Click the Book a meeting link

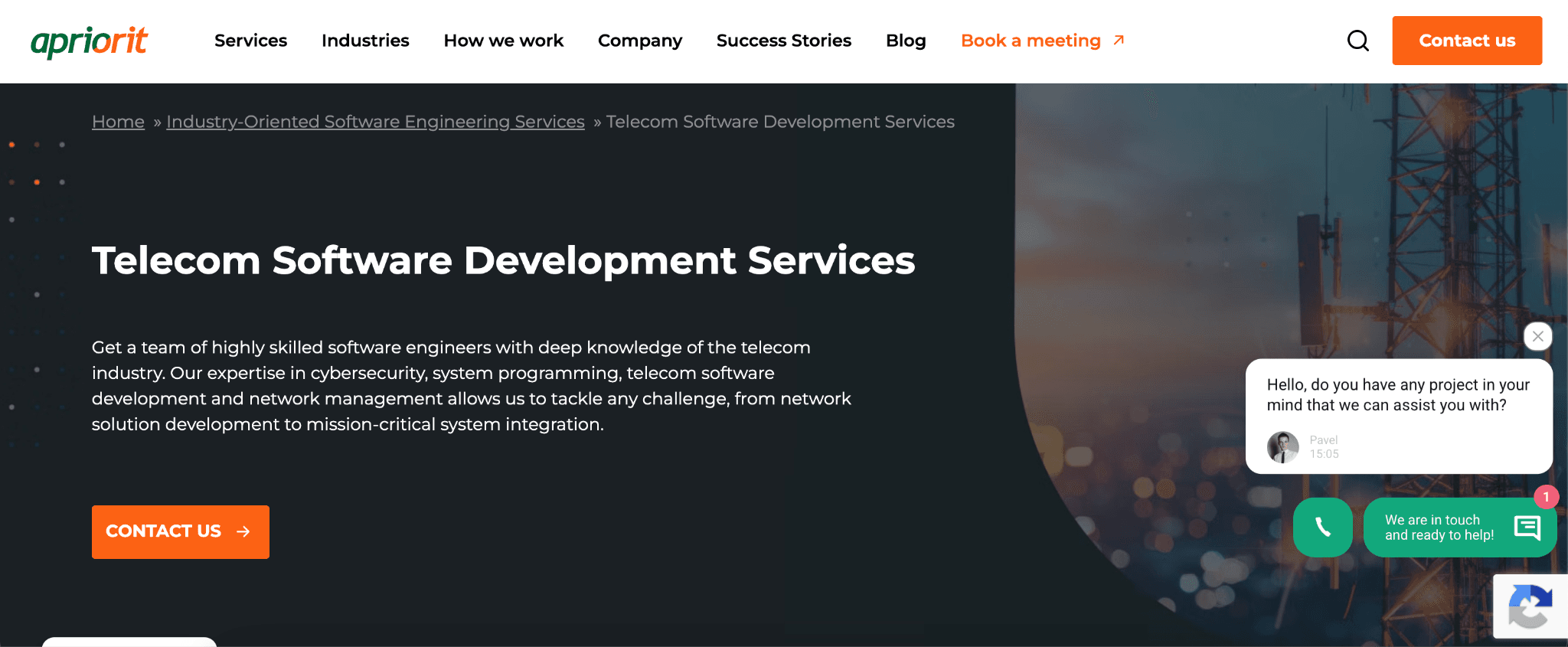[1031, 41]
